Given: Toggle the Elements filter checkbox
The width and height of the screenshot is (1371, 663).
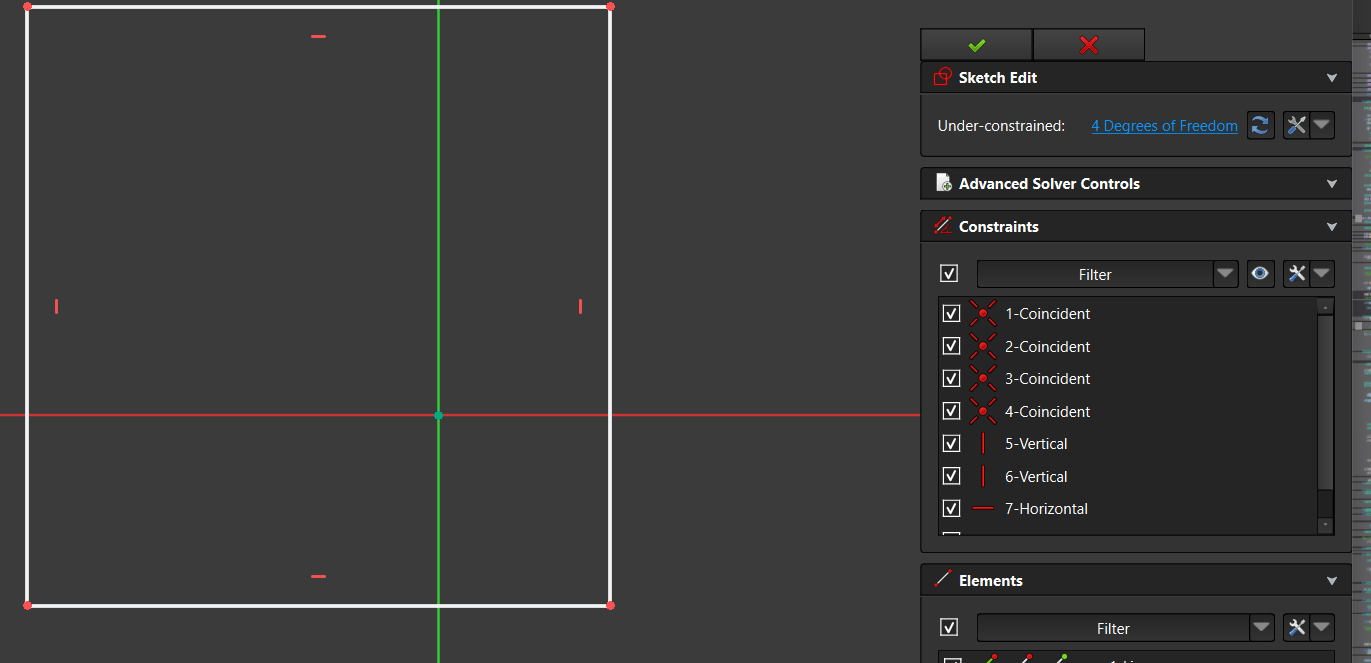Looking at the screenshot, I should click(x=949, y=628).
